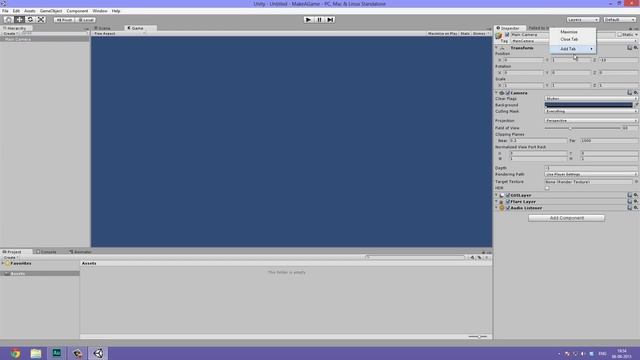Open the Culling Mask dropdown
This screenshot has width=640, height=360.
[x=591, y=111]
